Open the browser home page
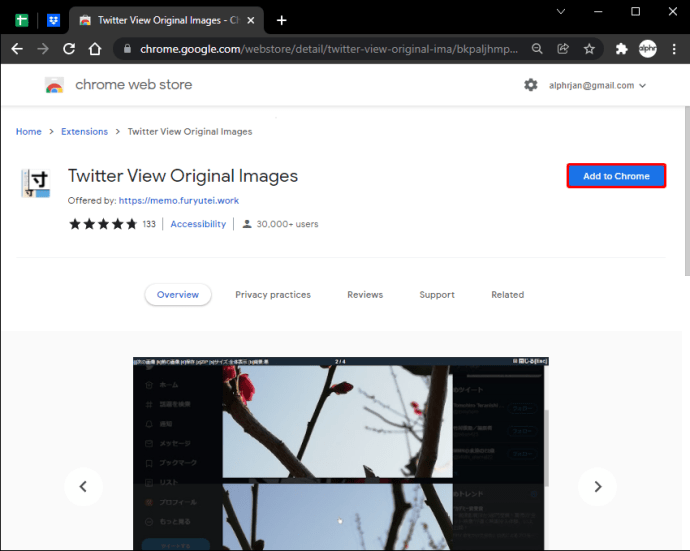This screenshot has width=690, height=551. 95,49
